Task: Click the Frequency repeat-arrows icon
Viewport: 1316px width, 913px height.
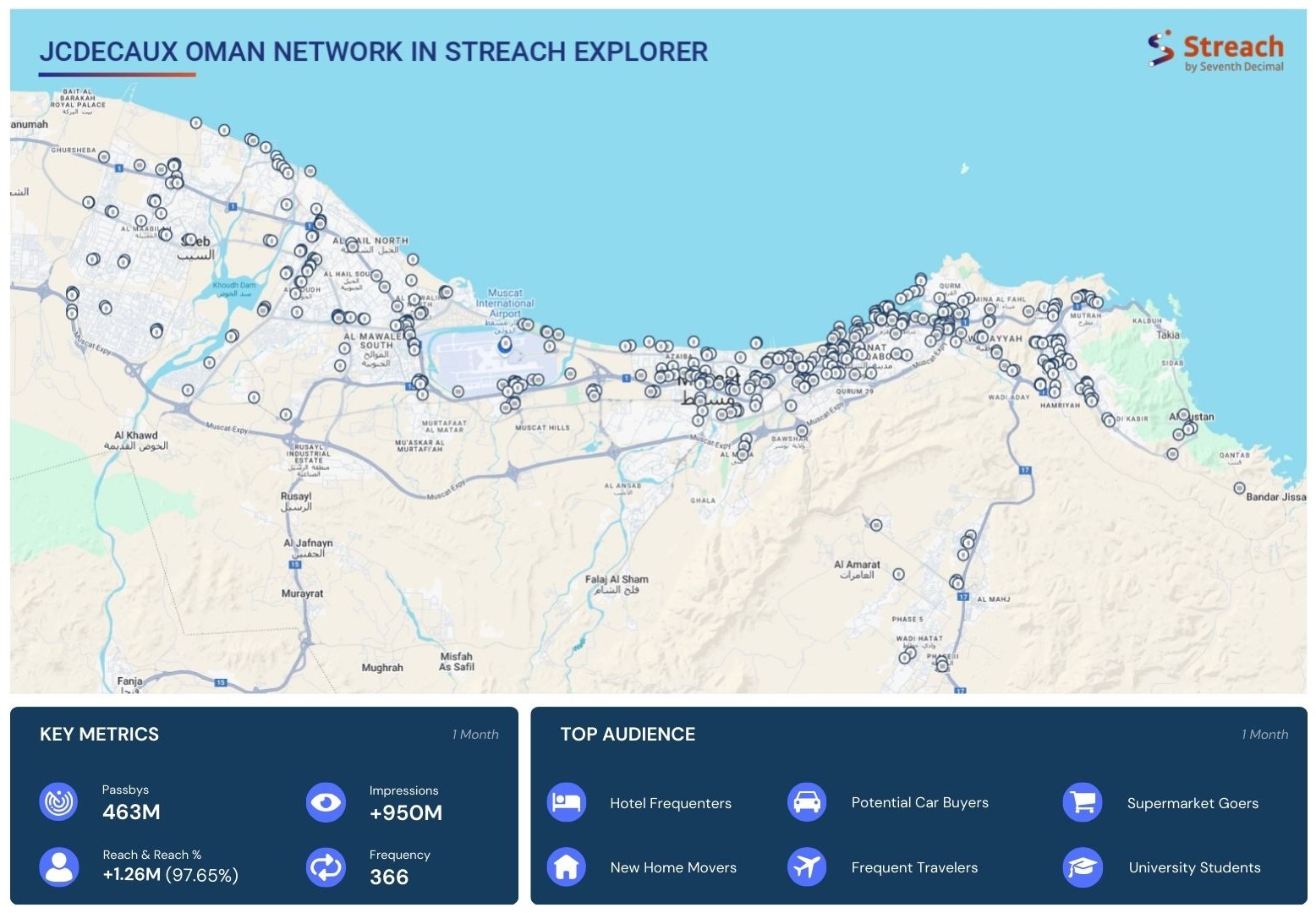Action: click(326, 867)
